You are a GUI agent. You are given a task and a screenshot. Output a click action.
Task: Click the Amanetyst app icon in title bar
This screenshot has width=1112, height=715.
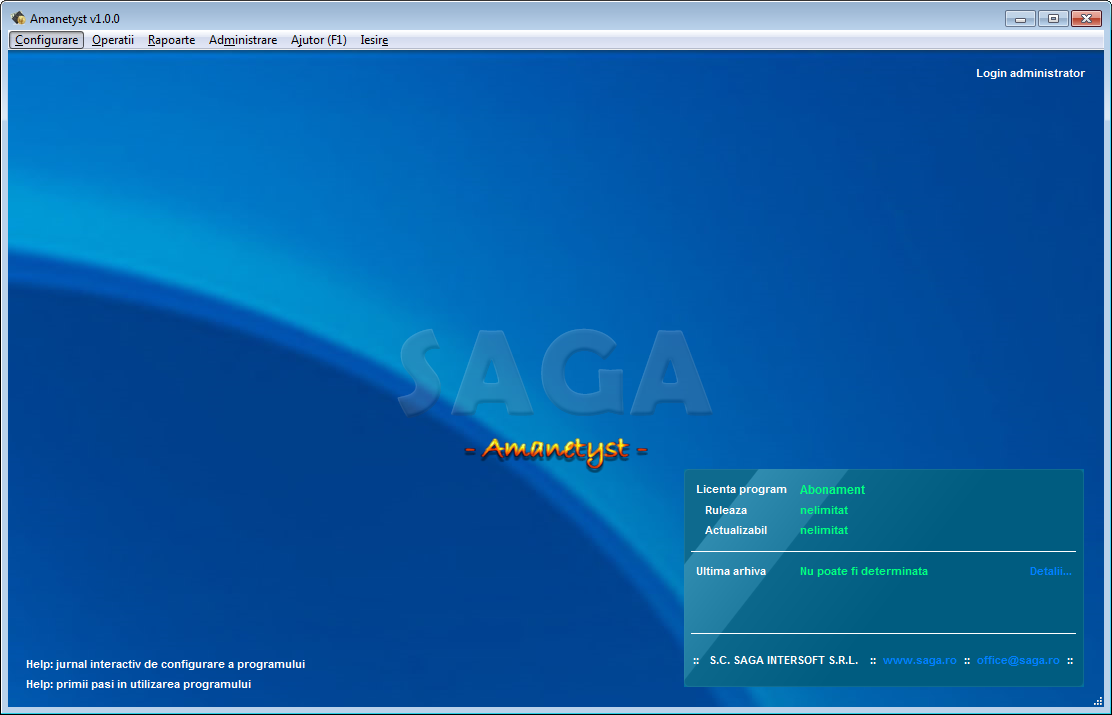(x=18, y=18)
